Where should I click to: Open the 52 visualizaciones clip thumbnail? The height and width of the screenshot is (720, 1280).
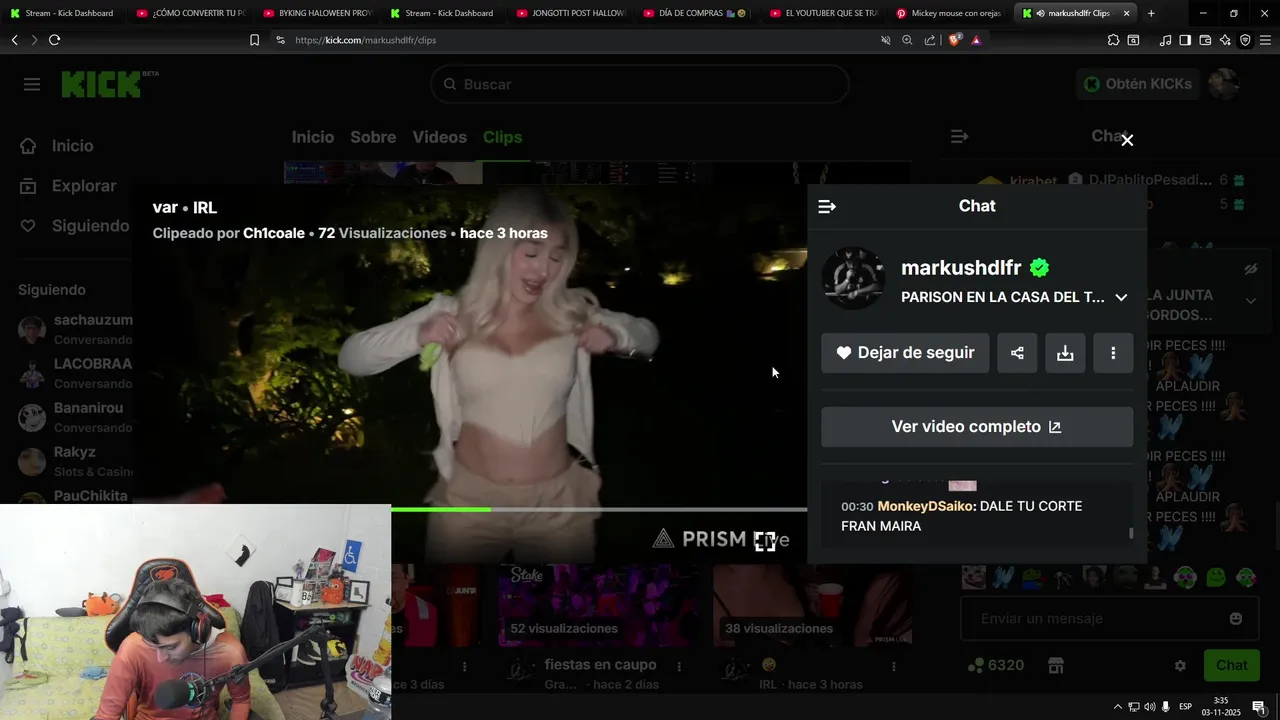tap(597, 605)
